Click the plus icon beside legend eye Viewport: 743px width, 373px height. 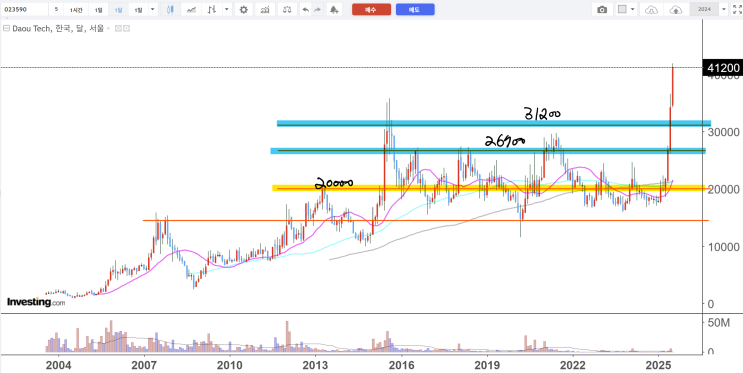pyautogui.click(x=127, y=28)
